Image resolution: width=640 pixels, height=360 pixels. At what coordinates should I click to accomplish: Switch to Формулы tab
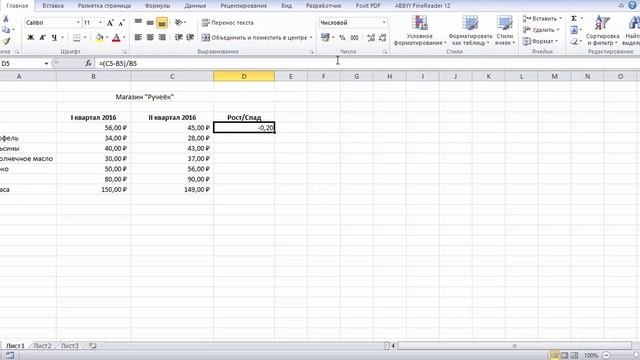point(157,6)
